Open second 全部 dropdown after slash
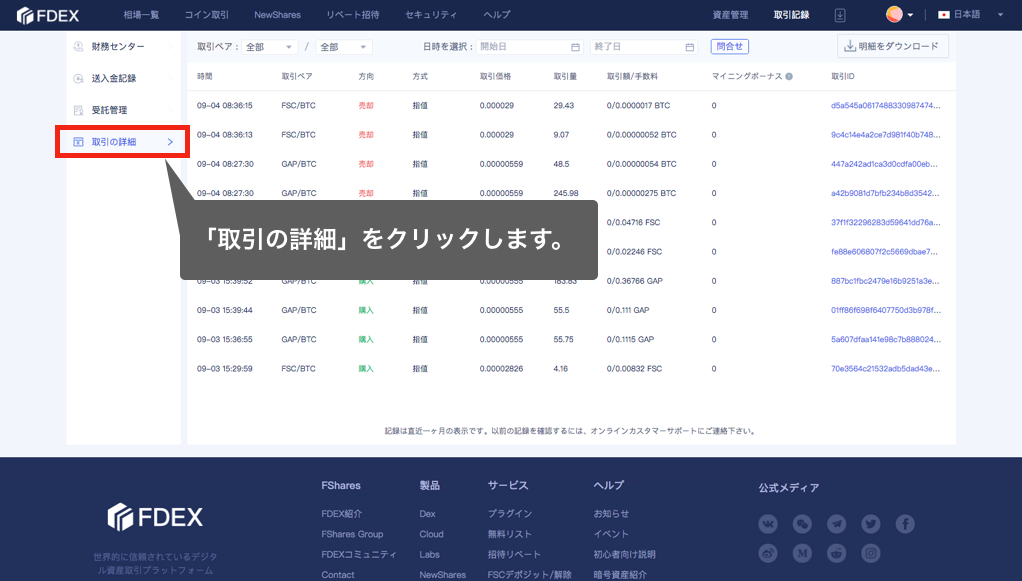The height and width of the screenshot is (581, 1022). [344, 47]
